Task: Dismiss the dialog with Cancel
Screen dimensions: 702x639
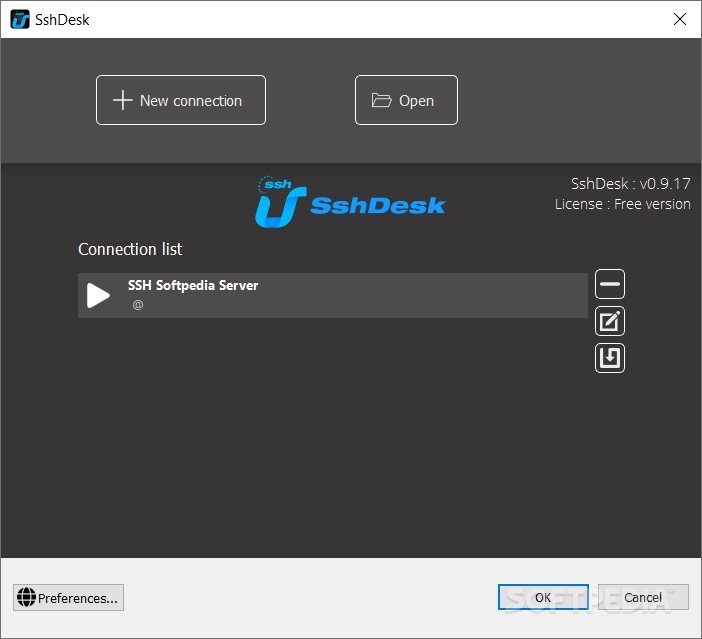Action: click(x=643, y=597)
